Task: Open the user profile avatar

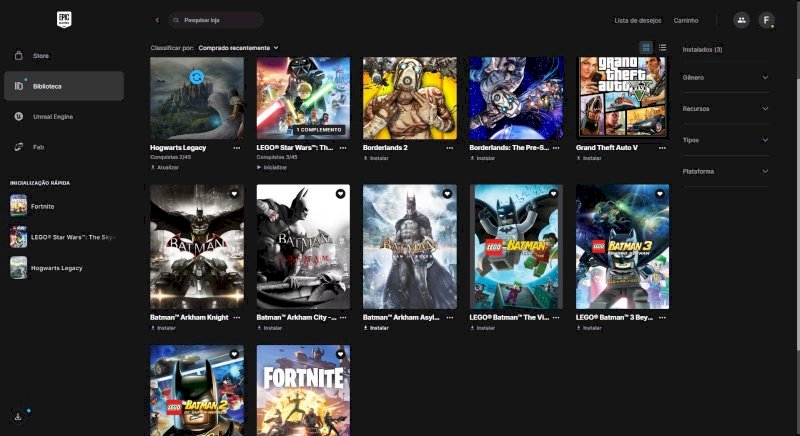Action: tap(767, 20)
